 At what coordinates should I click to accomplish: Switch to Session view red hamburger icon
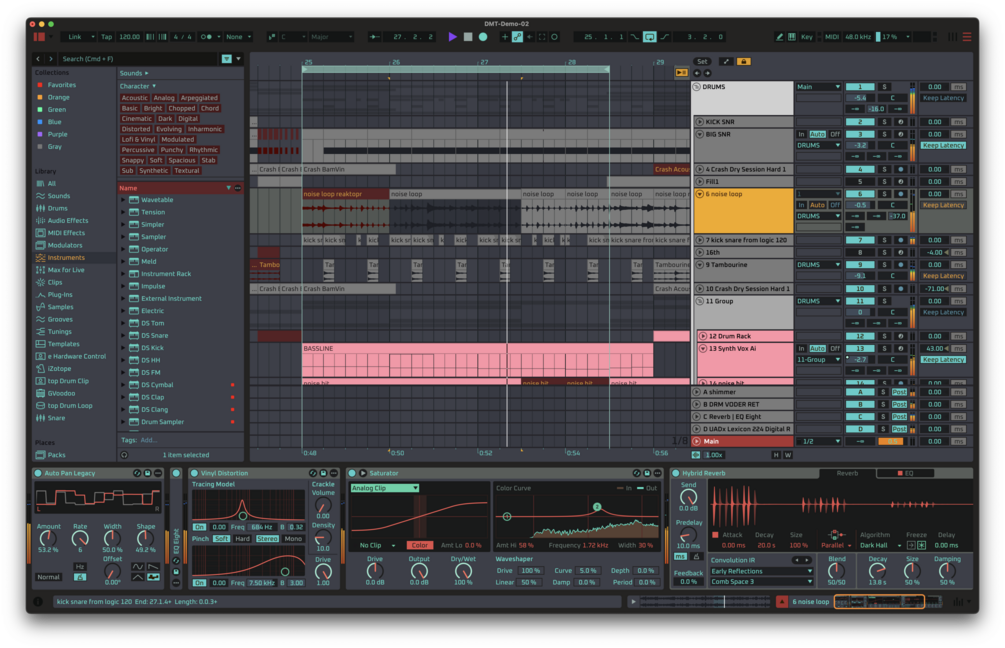[x=967, y=37]
